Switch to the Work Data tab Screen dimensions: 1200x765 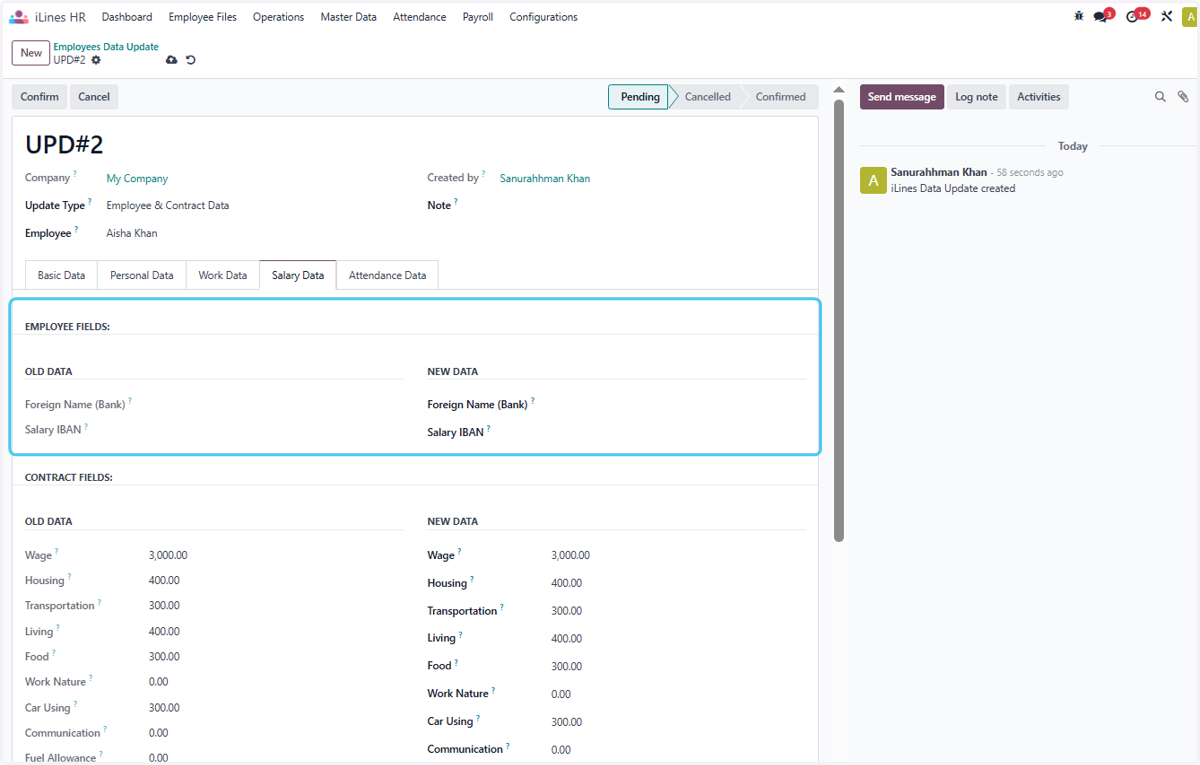[223, 275]
